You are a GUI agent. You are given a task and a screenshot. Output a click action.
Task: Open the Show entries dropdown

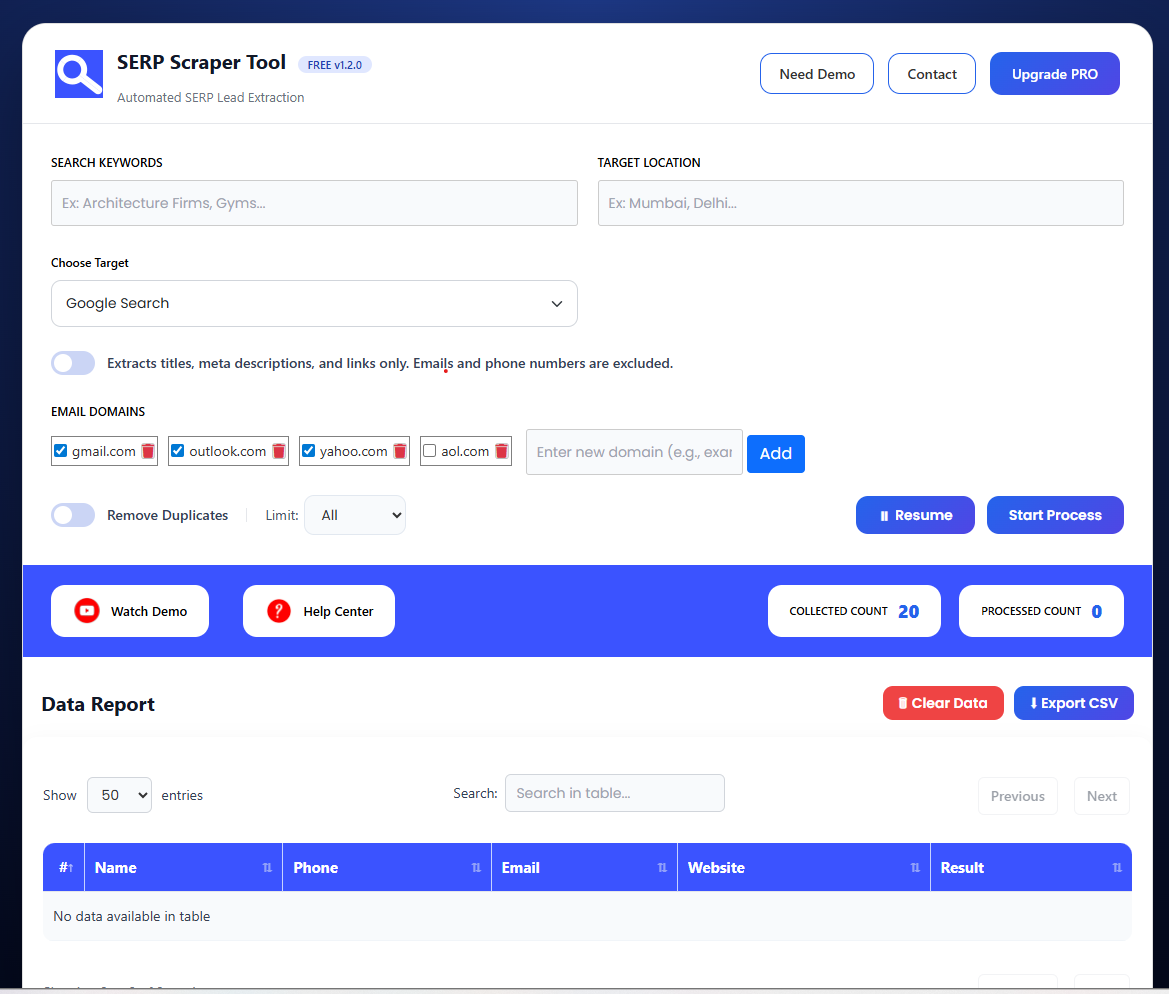(x=119, y=795)
